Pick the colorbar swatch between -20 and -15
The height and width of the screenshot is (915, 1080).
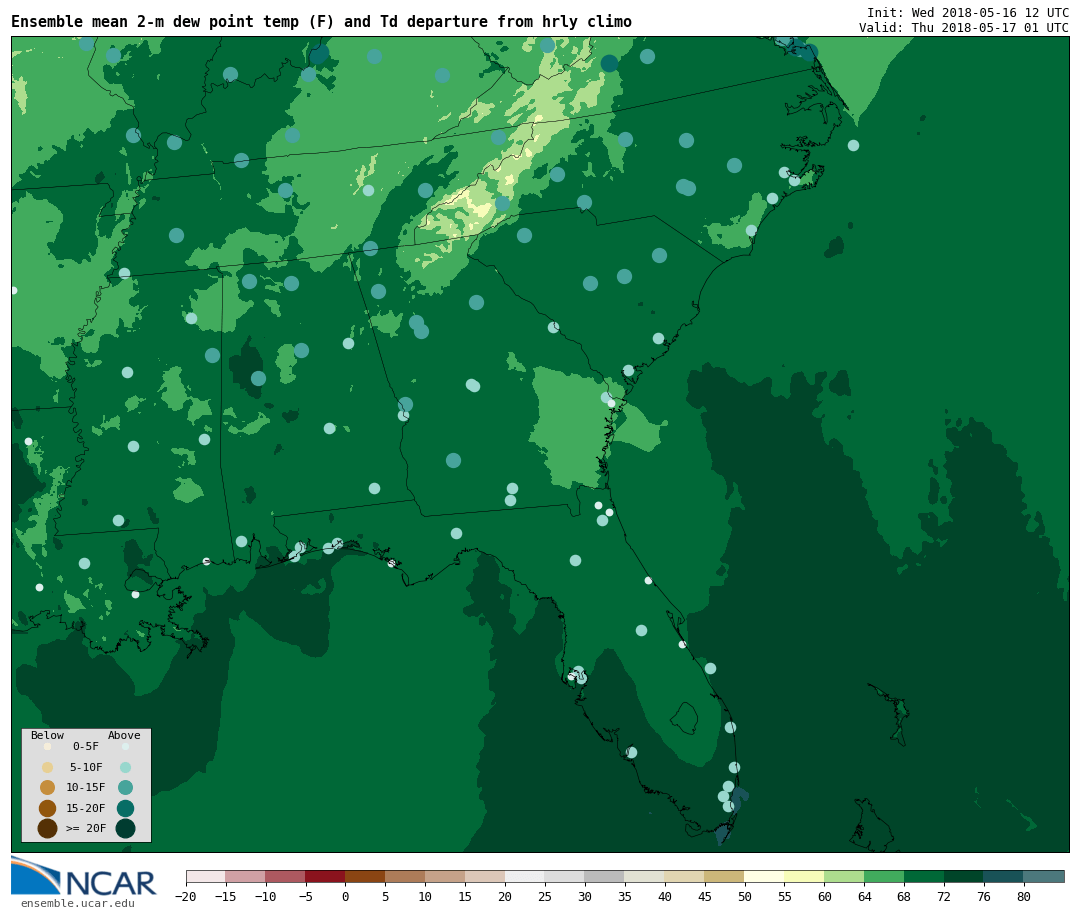click(x=206, y=877)
